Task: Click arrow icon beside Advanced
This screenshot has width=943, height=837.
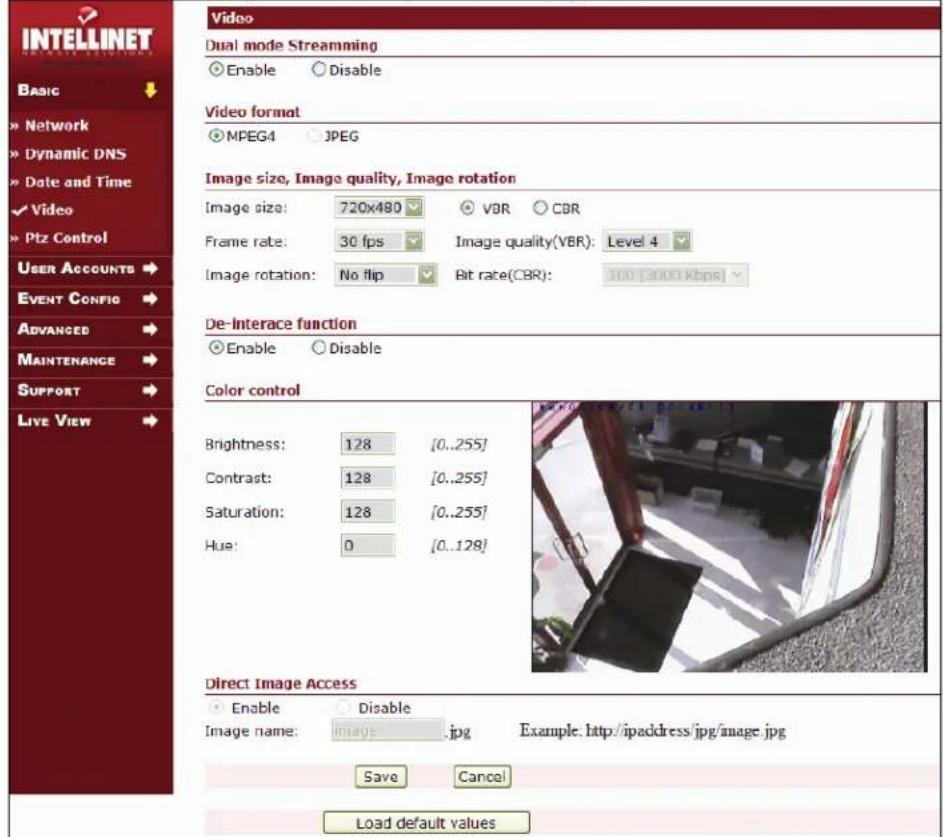Action: point(150,329)
